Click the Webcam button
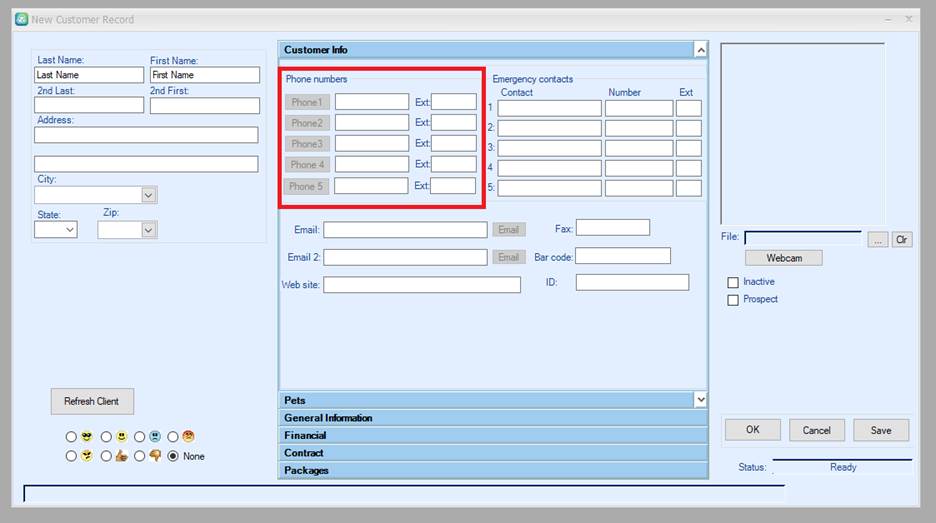The image size is (936, 523). click(784, 258)
